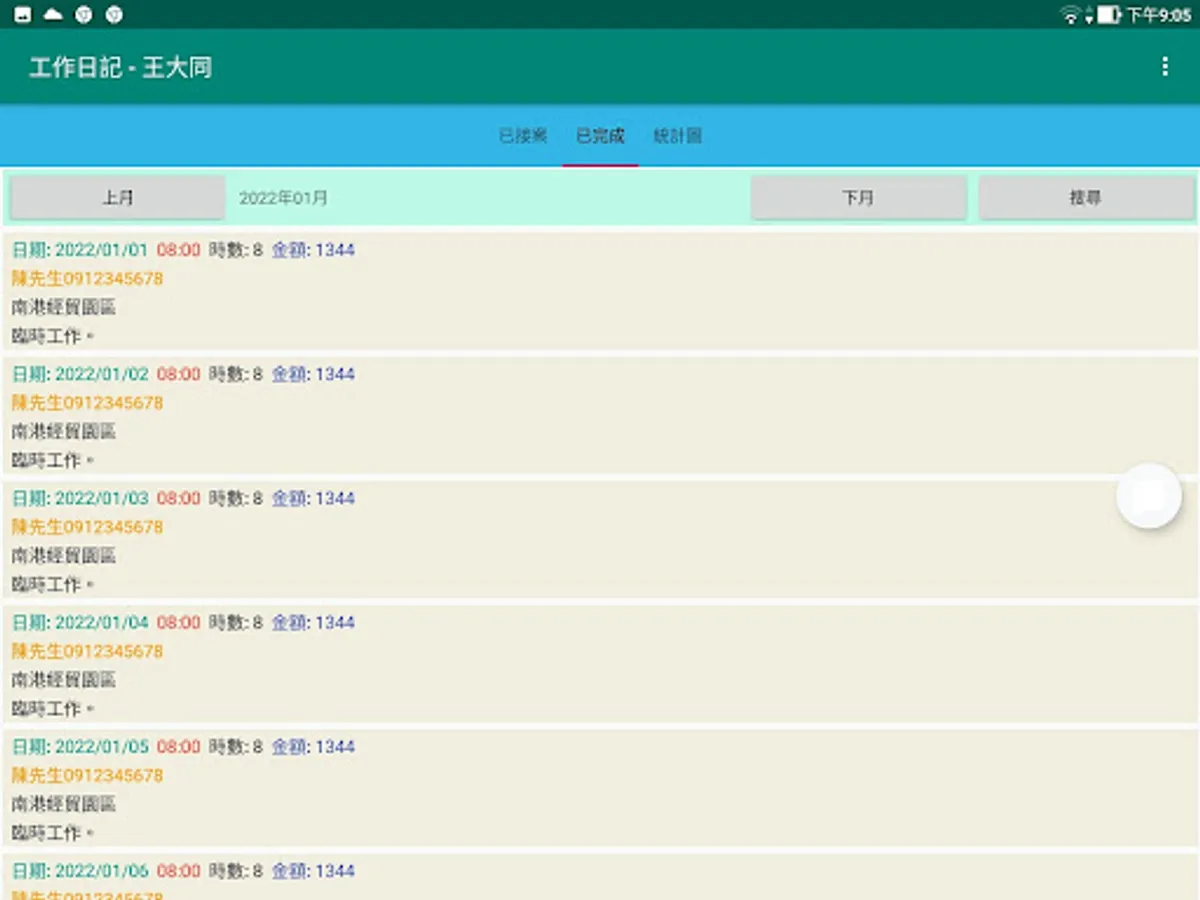Tap the Wi-Fi status icon
The image size is (1200, 900).
[1071, 14]
